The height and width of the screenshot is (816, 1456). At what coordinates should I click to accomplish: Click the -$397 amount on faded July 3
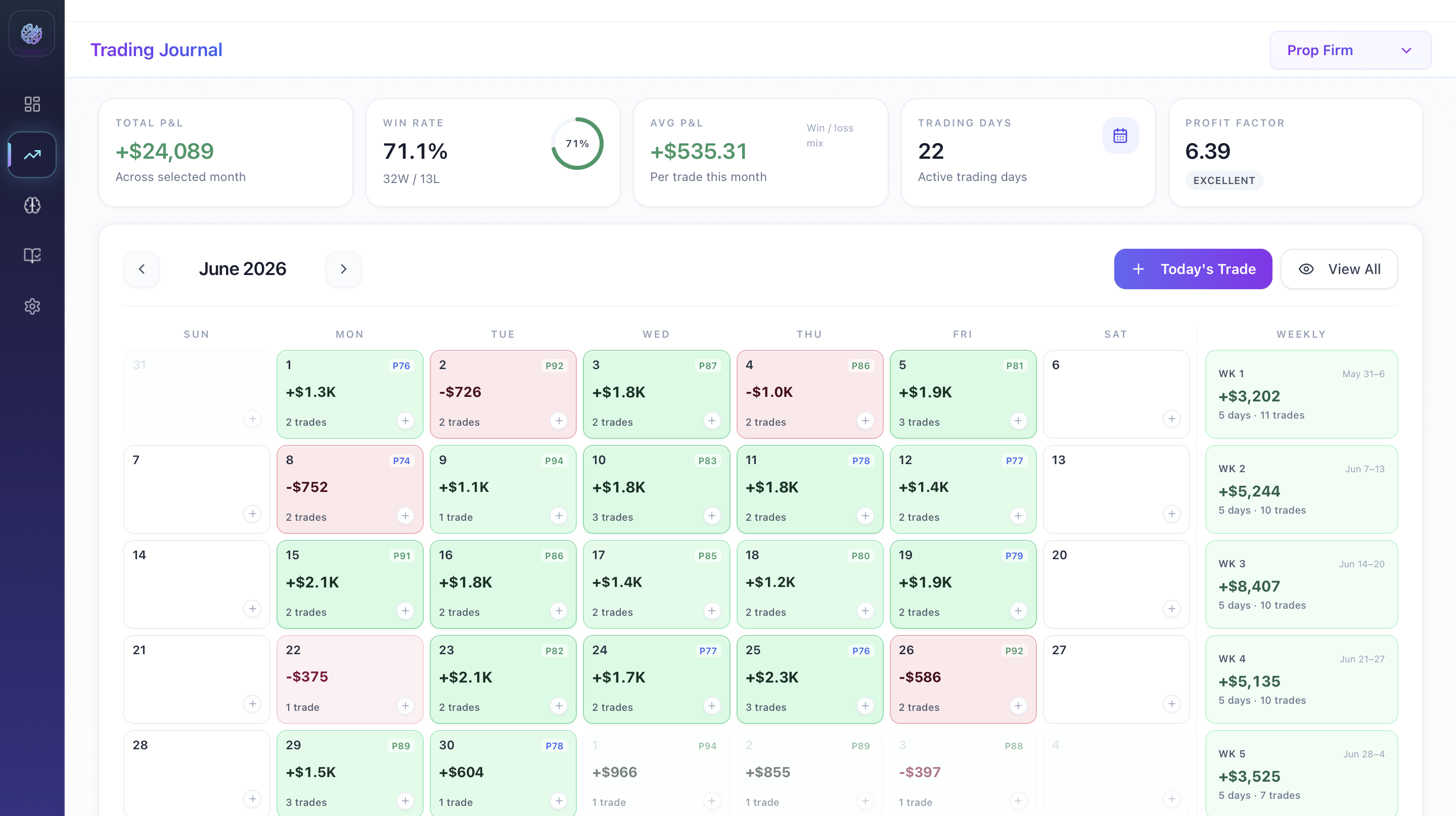point(920,772)
